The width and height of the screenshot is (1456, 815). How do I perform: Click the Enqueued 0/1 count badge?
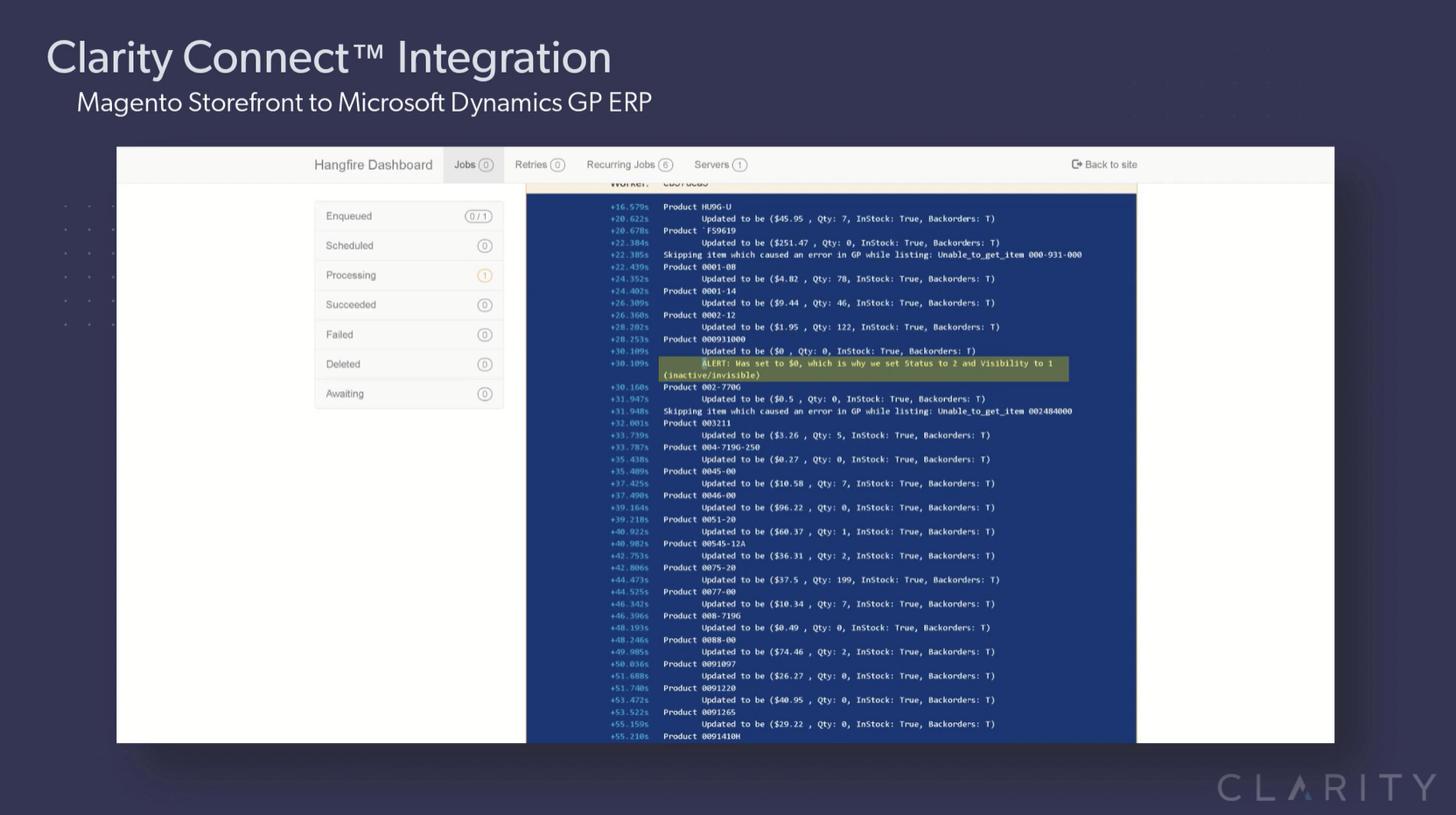(478, 216)
